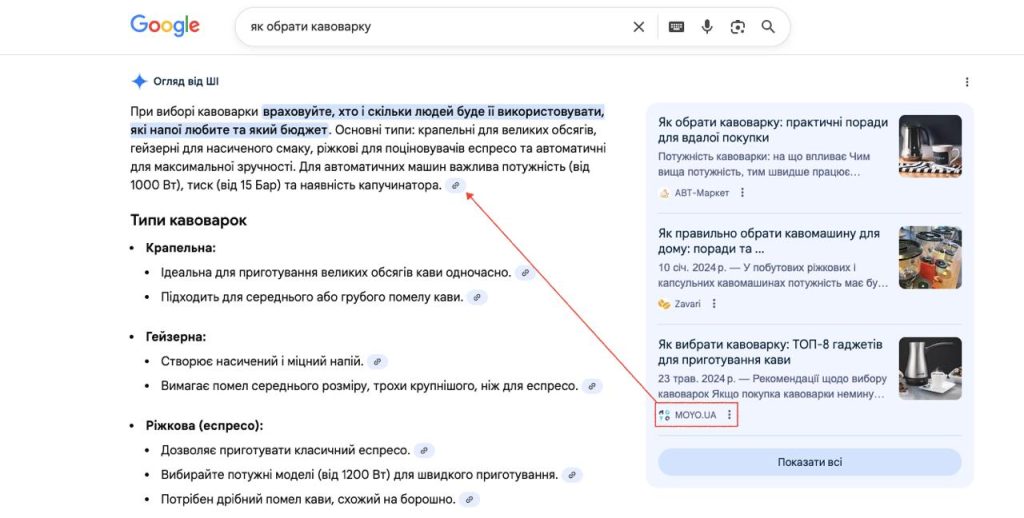1024x518 pixels.
Task: Click the Zavari favicon
Action: (664, 304)
